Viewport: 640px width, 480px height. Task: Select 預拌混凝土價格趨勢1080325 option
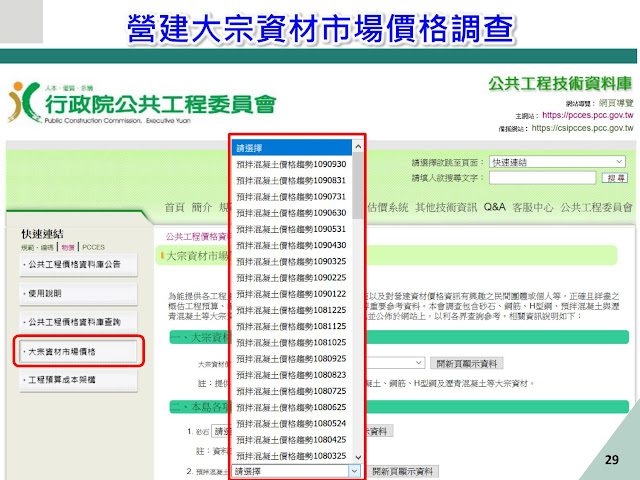tap(291, 456)
